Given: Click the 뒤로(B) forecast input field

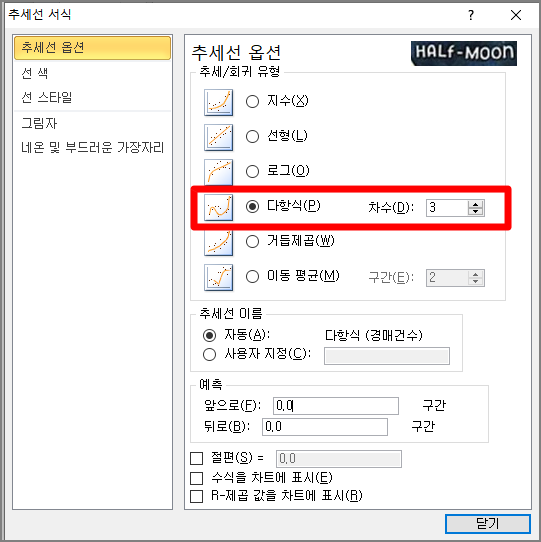Looking at the screenshot, I should click(325, 427).
